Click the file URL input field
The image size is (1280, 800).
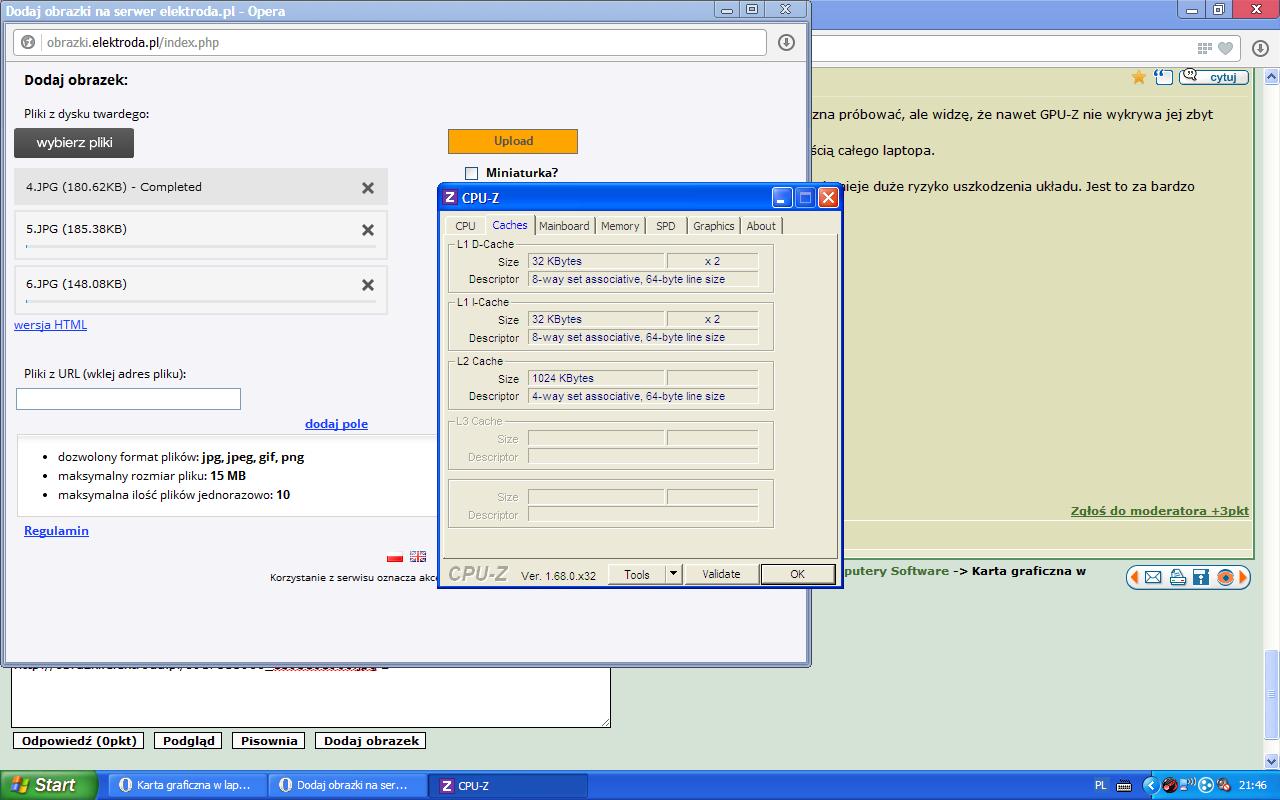click(x=128, y=399)
